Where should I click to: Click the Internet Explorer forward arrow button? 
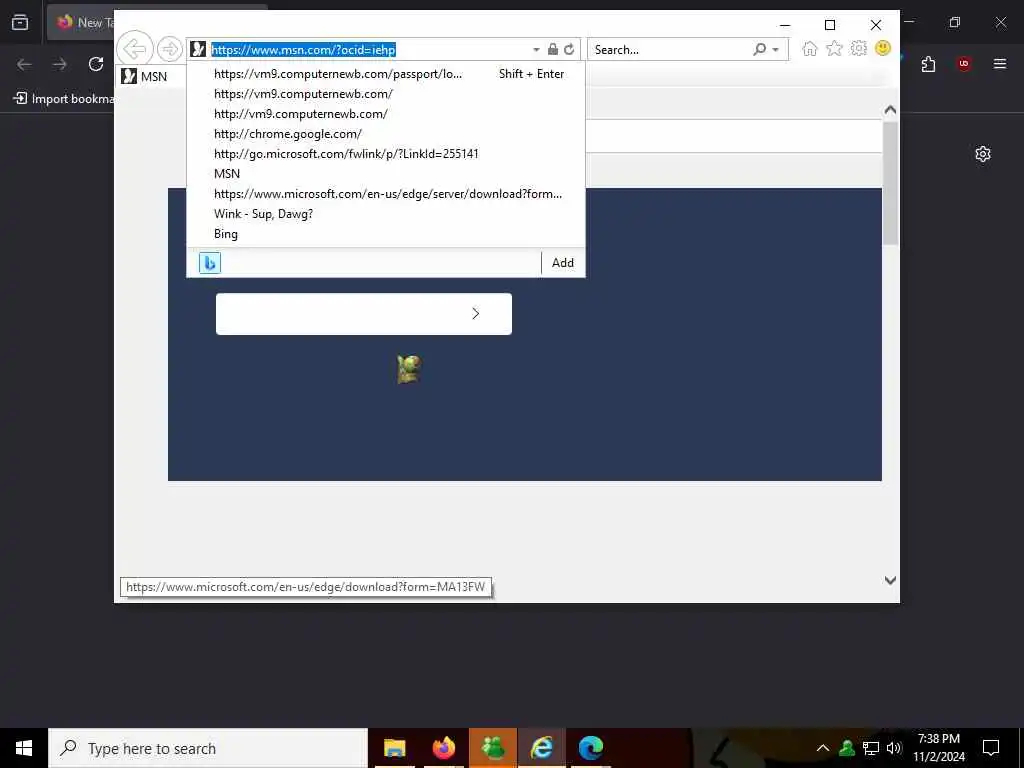click(x=170, y=49)
